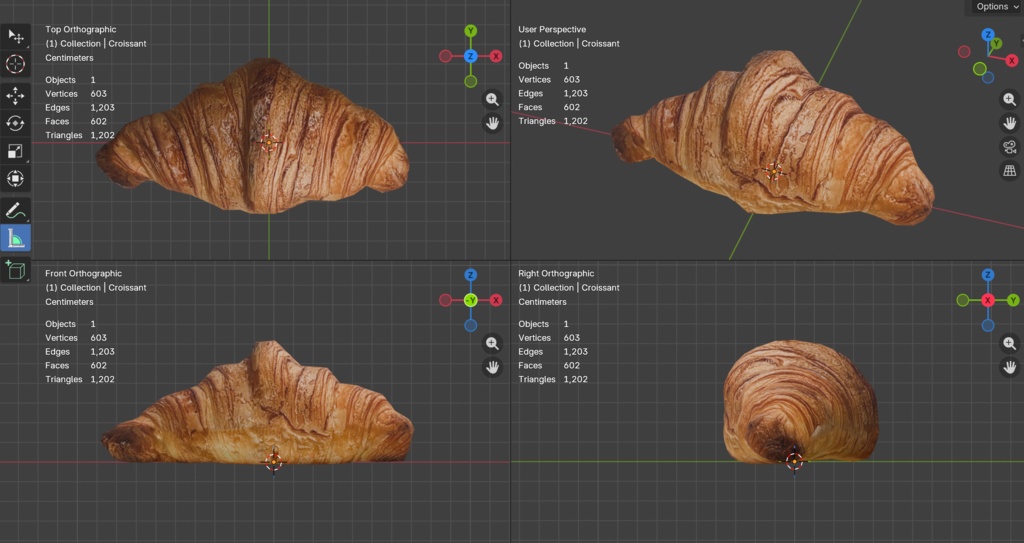Click the 3D cursor in Right Orthographic view
Viewport: 1024px width, 543px height.
click(x=794, y=461)
